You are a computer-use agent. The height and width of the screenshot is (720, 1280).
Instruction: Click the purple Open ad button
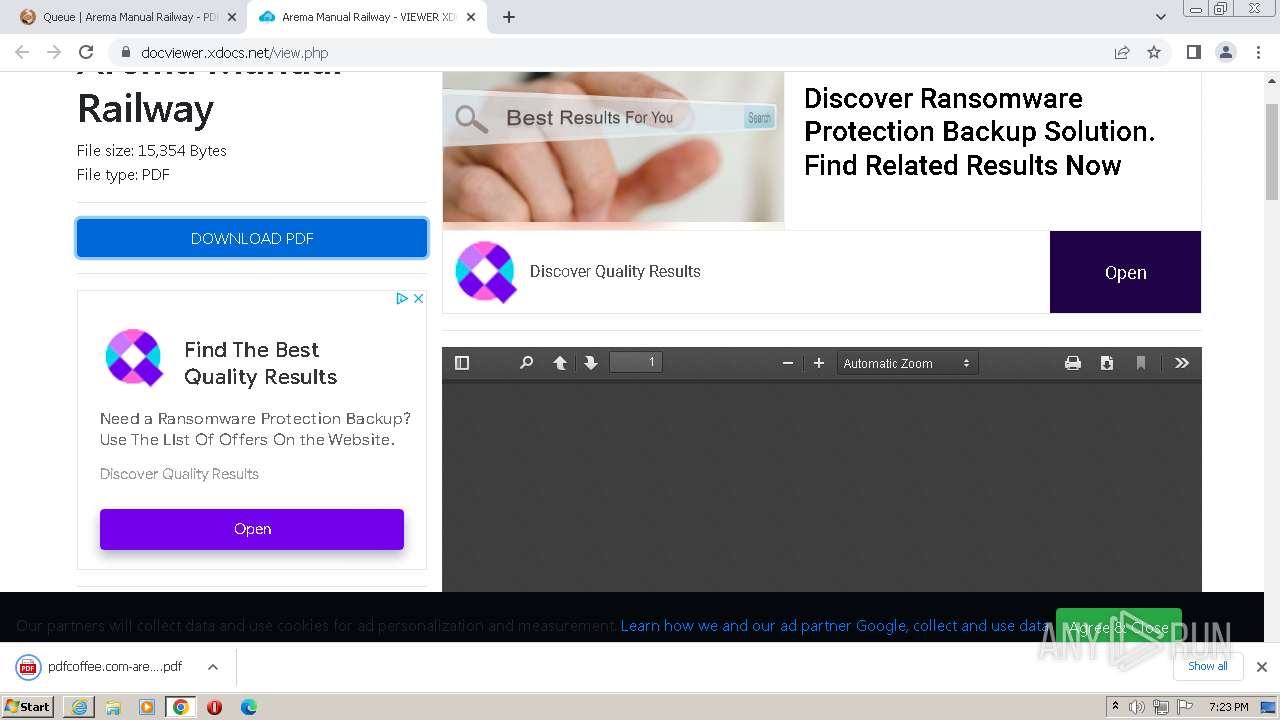(252, 529)
